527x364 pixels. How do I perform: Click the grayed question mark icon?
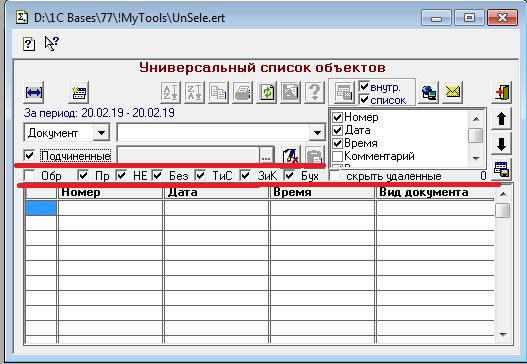[315, 92]
